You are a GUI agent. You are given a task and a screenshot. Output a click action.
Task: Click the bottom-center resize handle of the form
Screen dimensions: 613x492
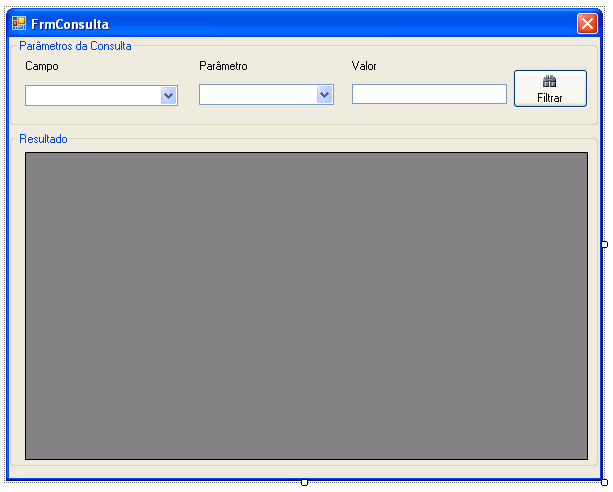[304, 482]
